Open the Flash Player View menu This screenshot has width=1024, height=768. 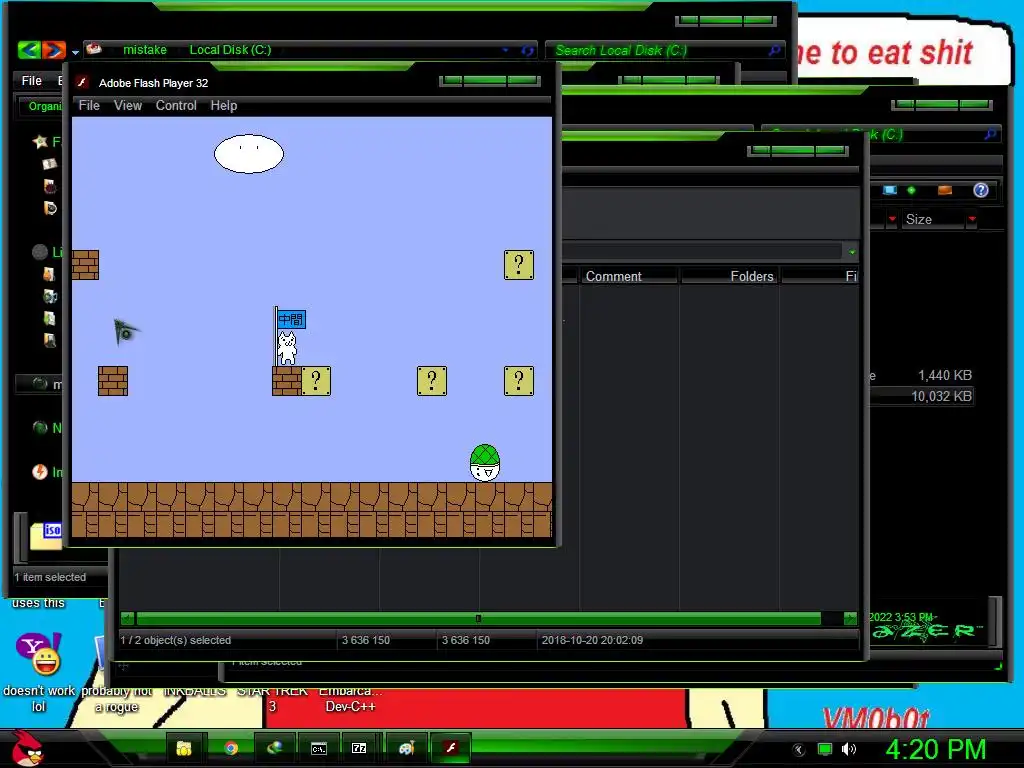coord(127,105)
